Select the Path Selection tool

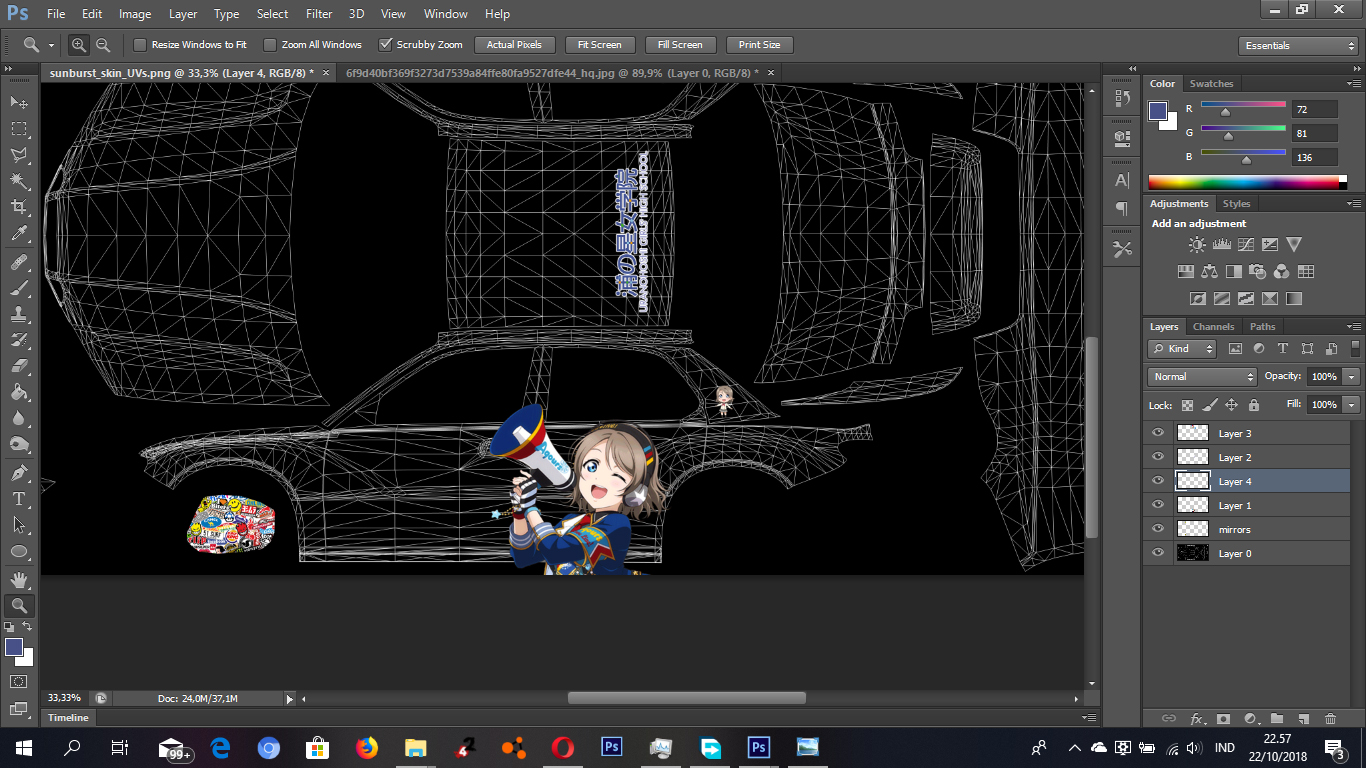(19, 525)
